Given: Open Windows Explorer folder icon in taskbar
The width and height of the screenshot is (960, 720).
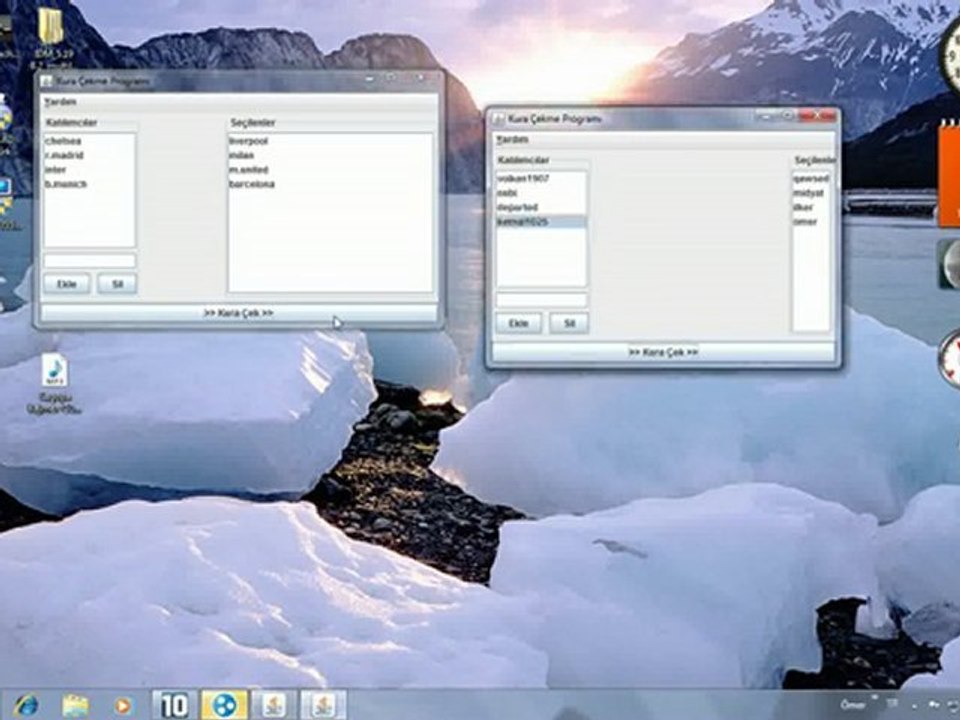Looking at the screenshot, I should pyautogui.click(x=75, y=706).
